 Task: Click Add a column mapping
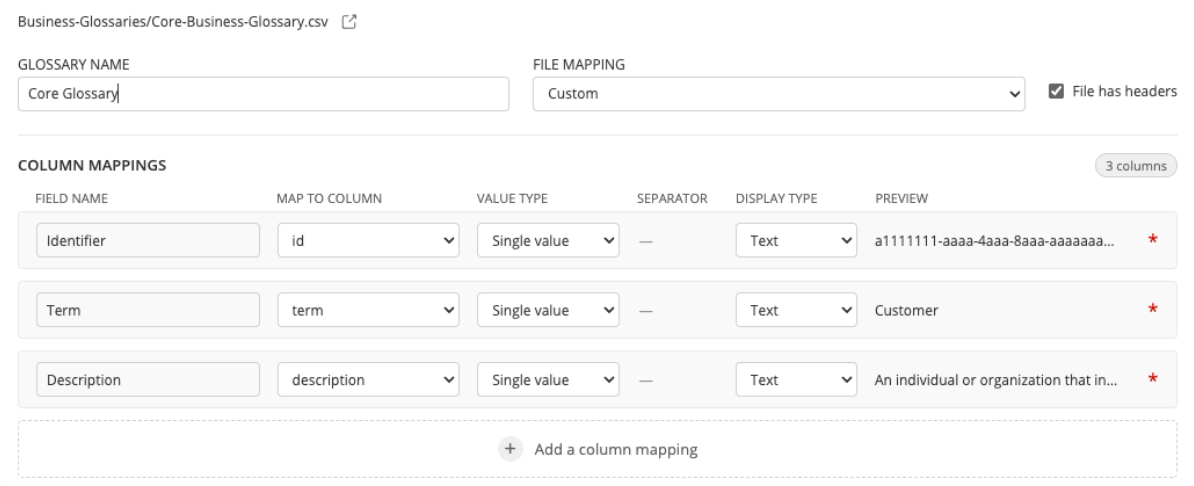[615, 449]
